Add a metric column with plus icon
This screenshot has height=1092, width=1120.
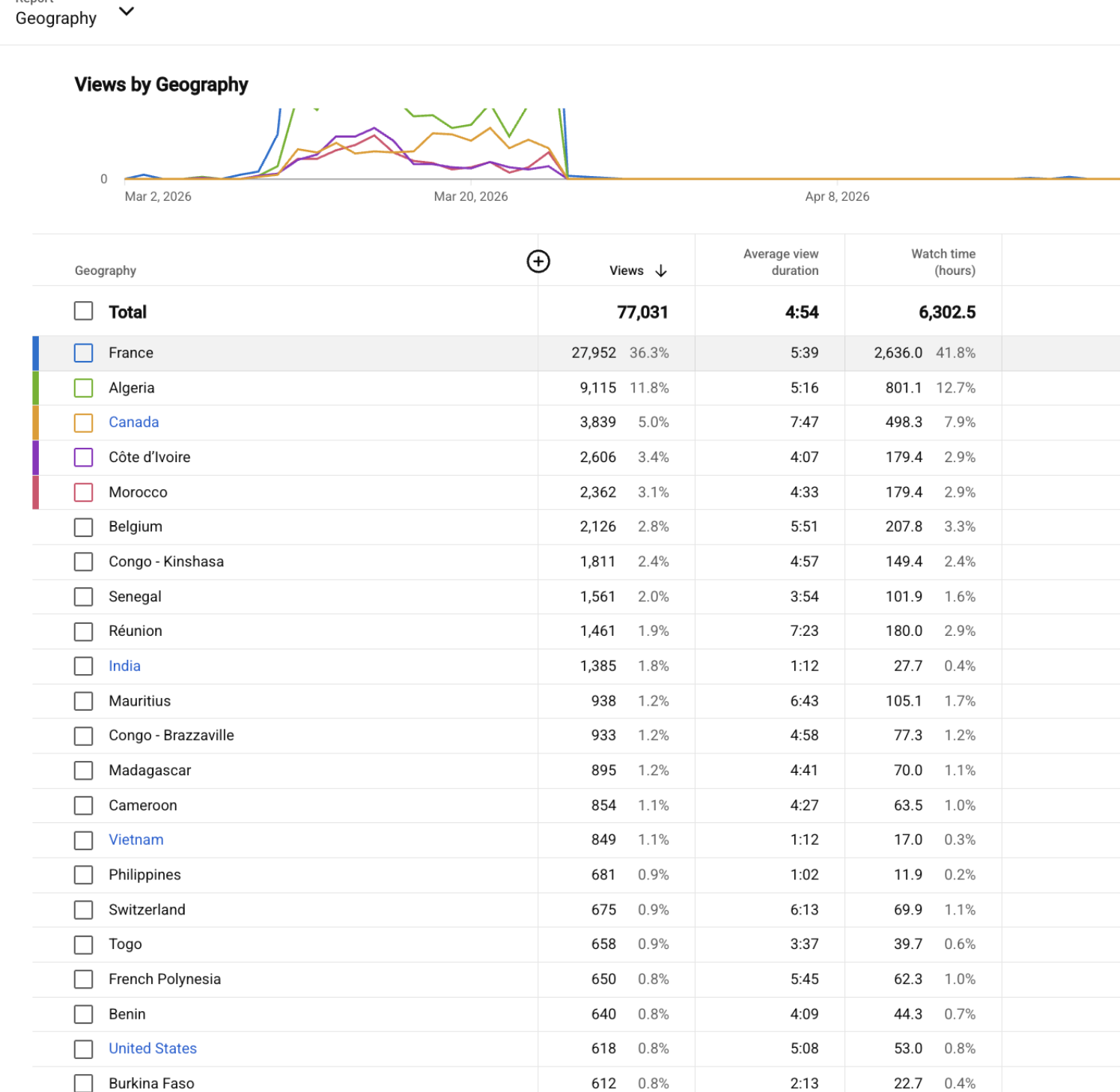coord(538,261)
